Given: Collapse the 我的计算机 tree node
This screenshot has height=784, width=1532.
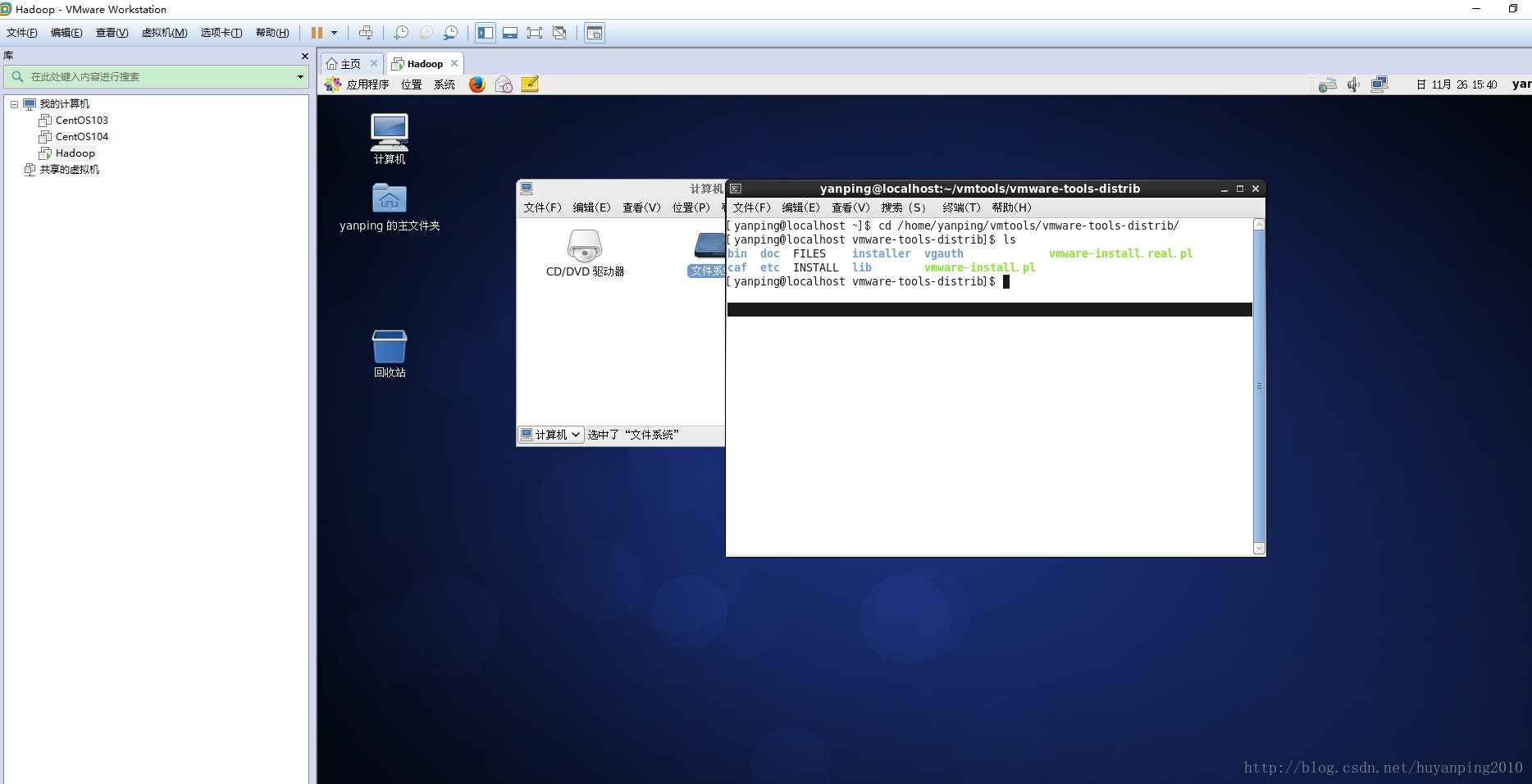Looking at the screenshot, I should pos(14,104).
